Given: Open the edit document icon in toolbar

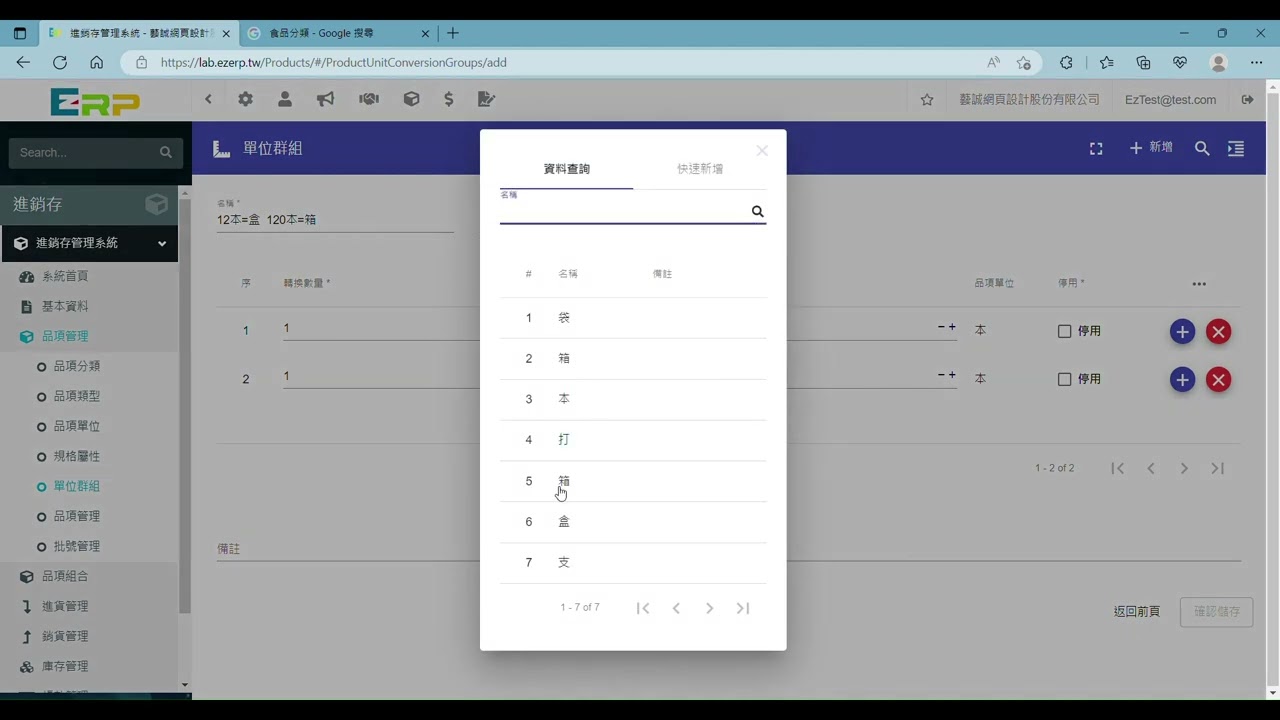Looking at the screenshot, I should 486,99.
